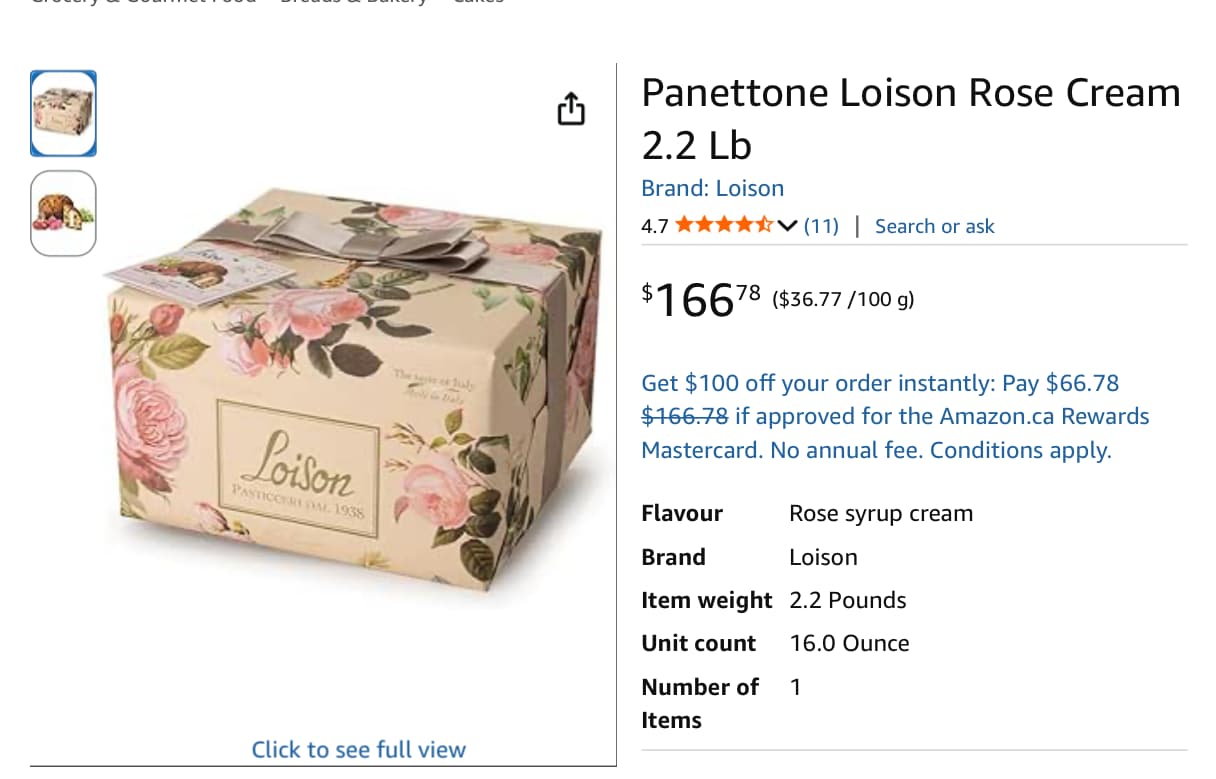
Task: Click the Search or ask link
Action: (x=934, y=226)
